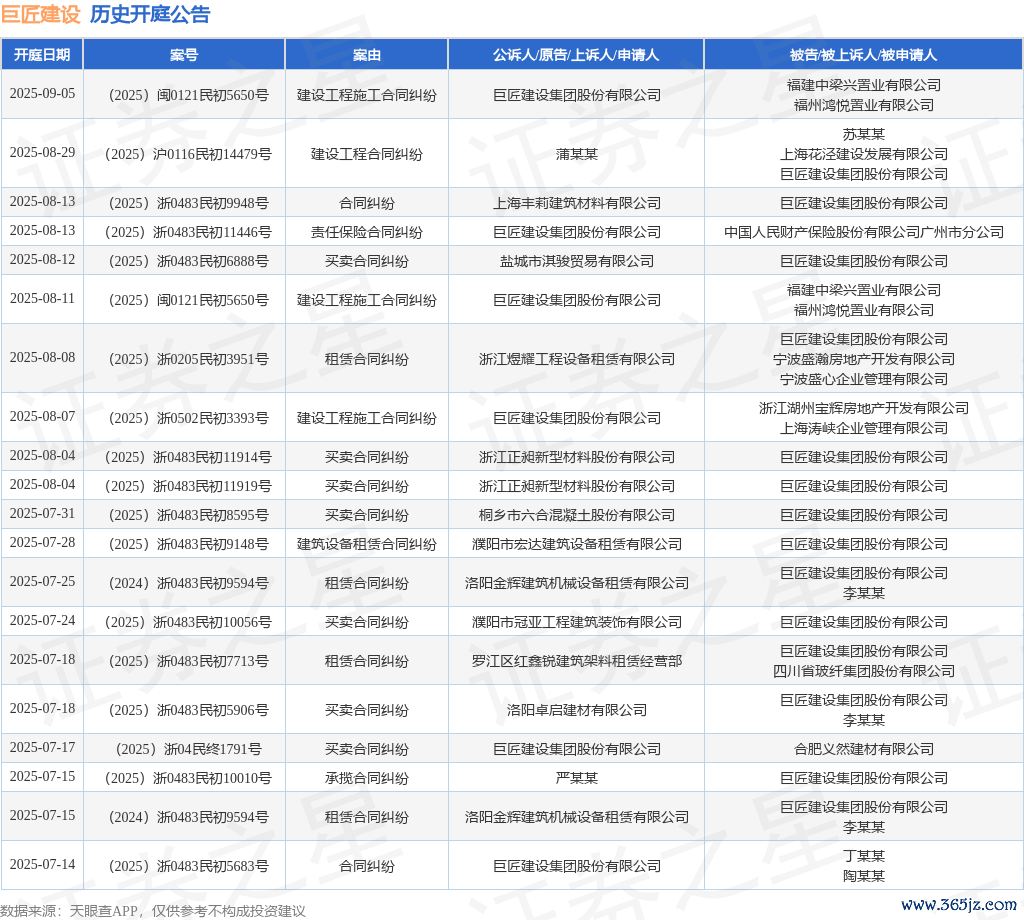Click the 案由 column header
1024x920 pixels.
tap(367, 55)
